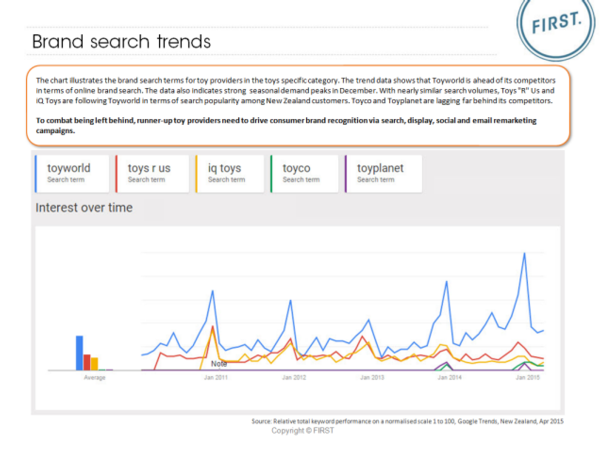This screenshot has height=450, width=600.
Task: Click the Note marker on the chart
Action: pyautogui.click(x=218, y=364)
